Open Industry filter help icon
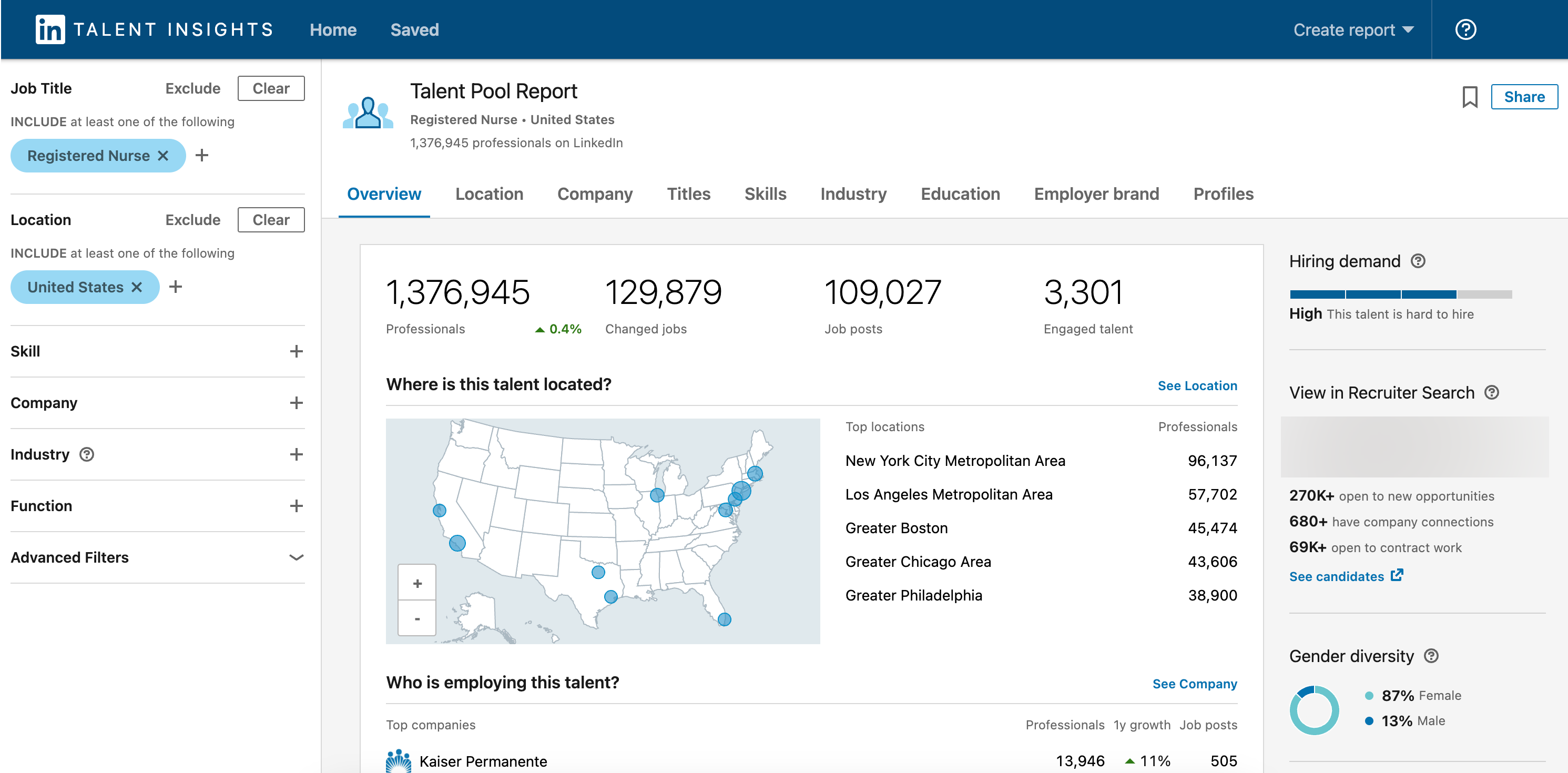Screen dimensions: 1568x773 pos(86,455)
